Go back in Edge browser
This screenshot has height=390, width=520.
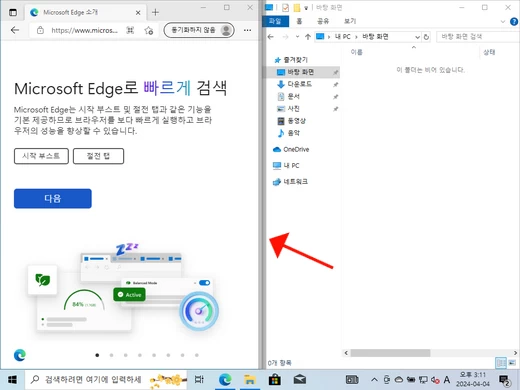[x=15, y=30]
